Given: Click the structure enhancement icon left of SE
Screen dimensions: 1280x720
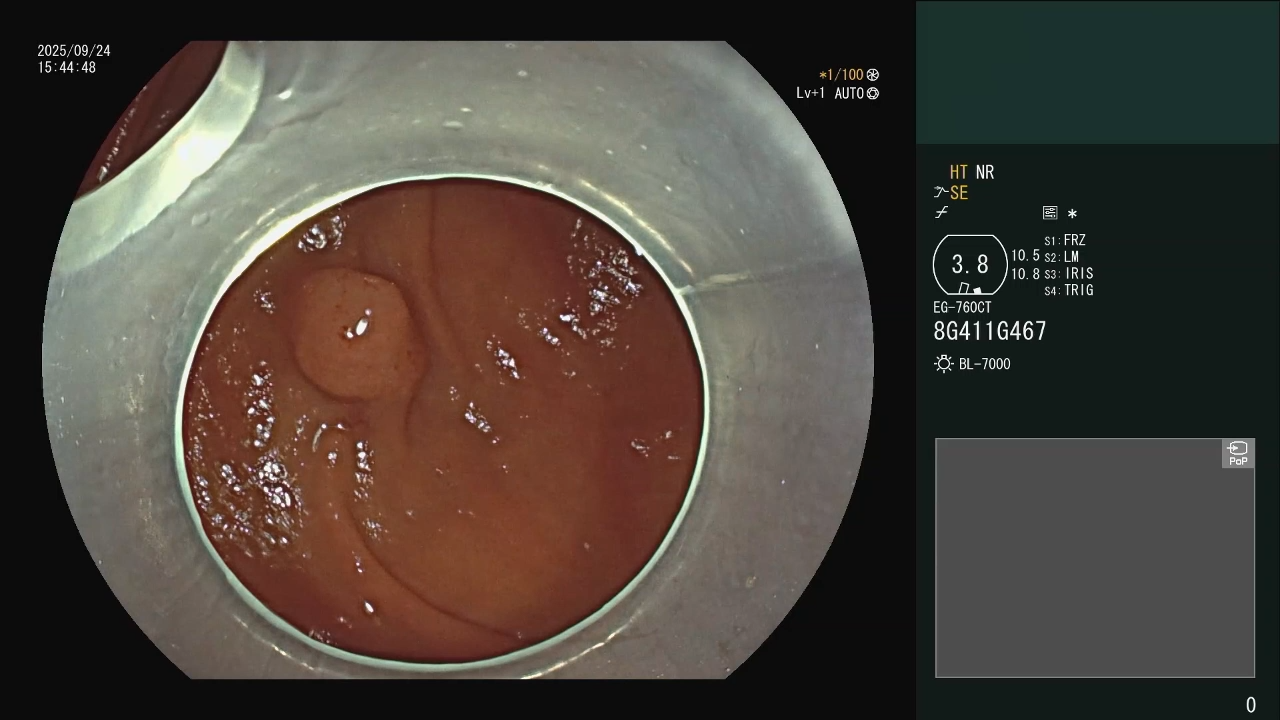Looking at the screenshot, I should pos(940,193).
